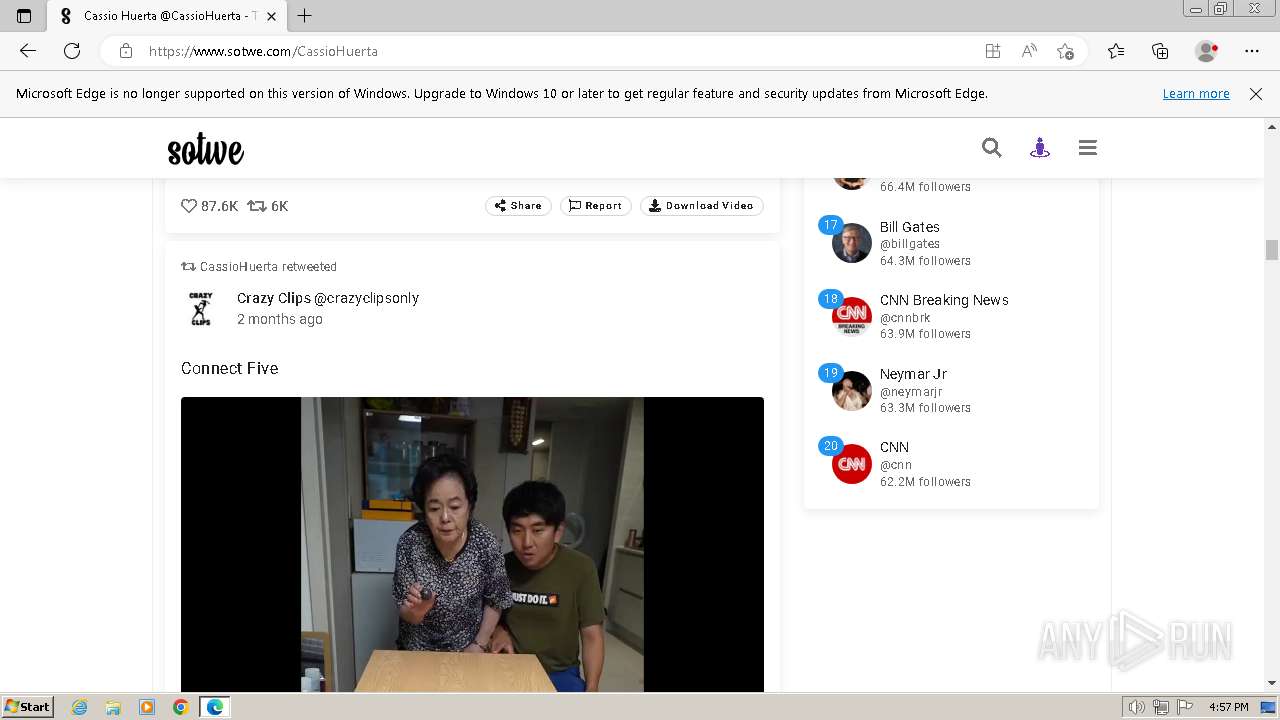
Task: Open browser Collections
Action: [x=1160, y=51]
